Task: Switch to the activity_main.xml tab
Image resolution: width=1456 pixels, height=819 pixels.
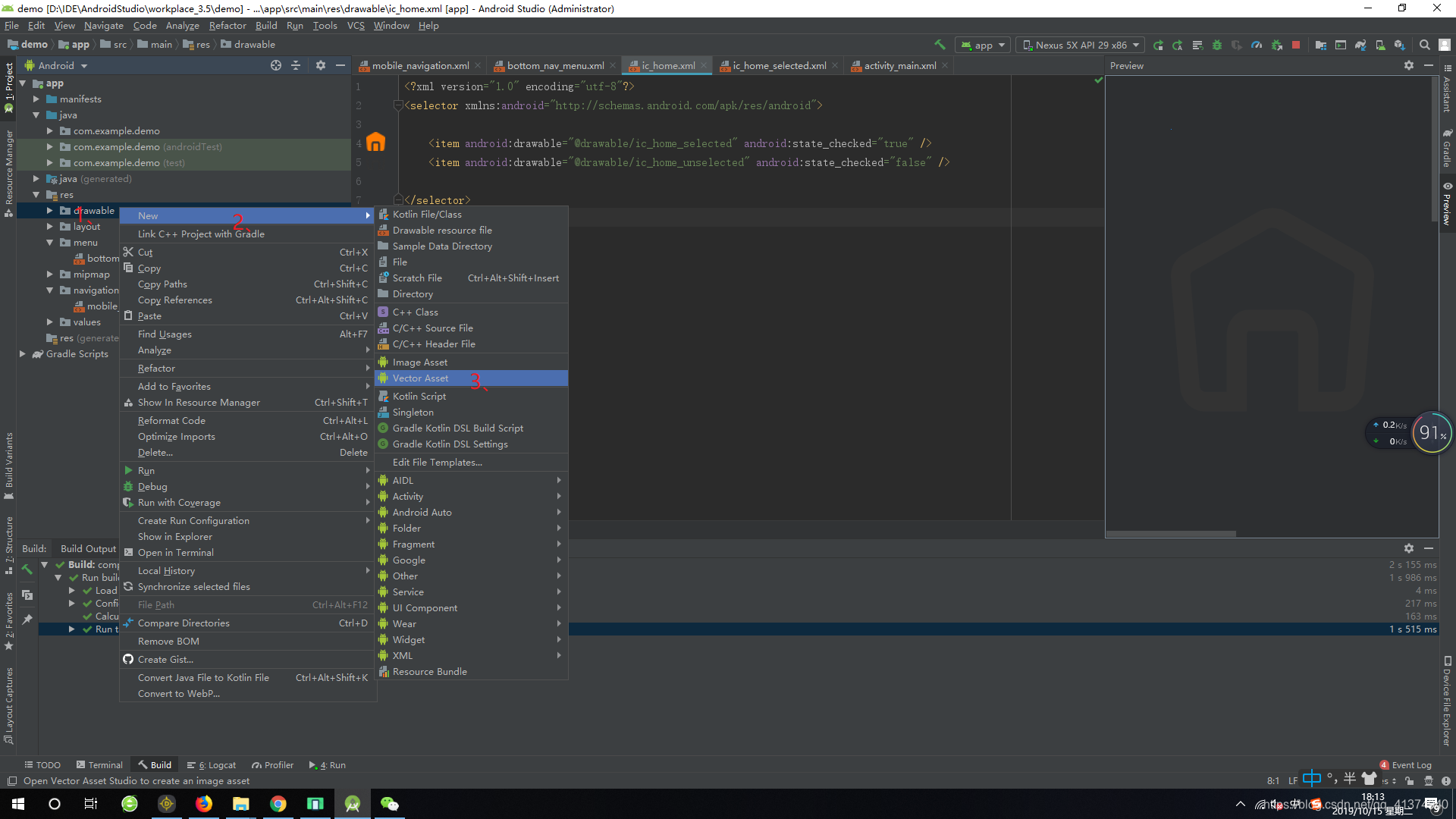Action: 899,65
